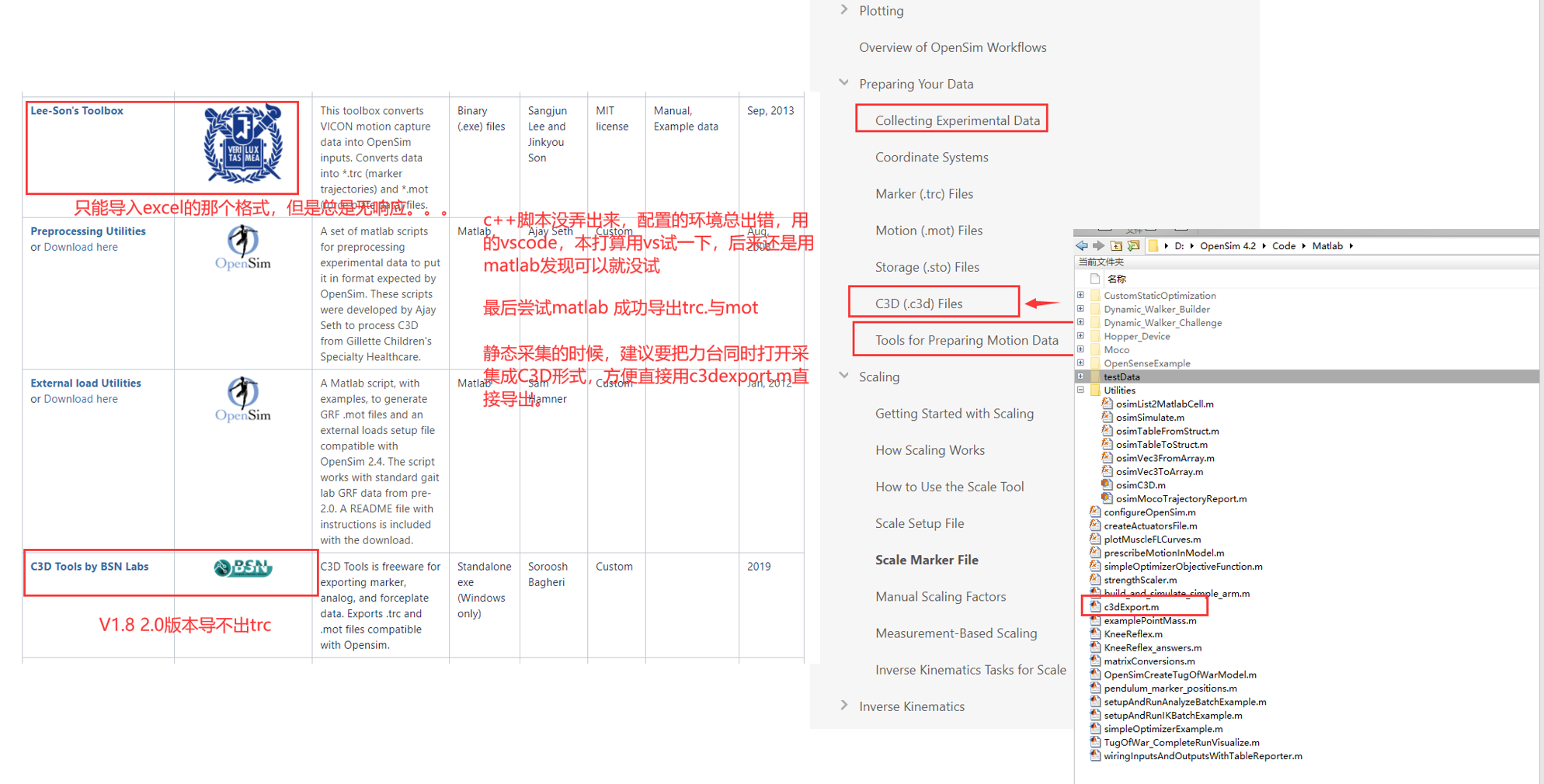Click the D: drive in address path
This screenshot has width=1544, height=784.
click(x=1179, y=246)
